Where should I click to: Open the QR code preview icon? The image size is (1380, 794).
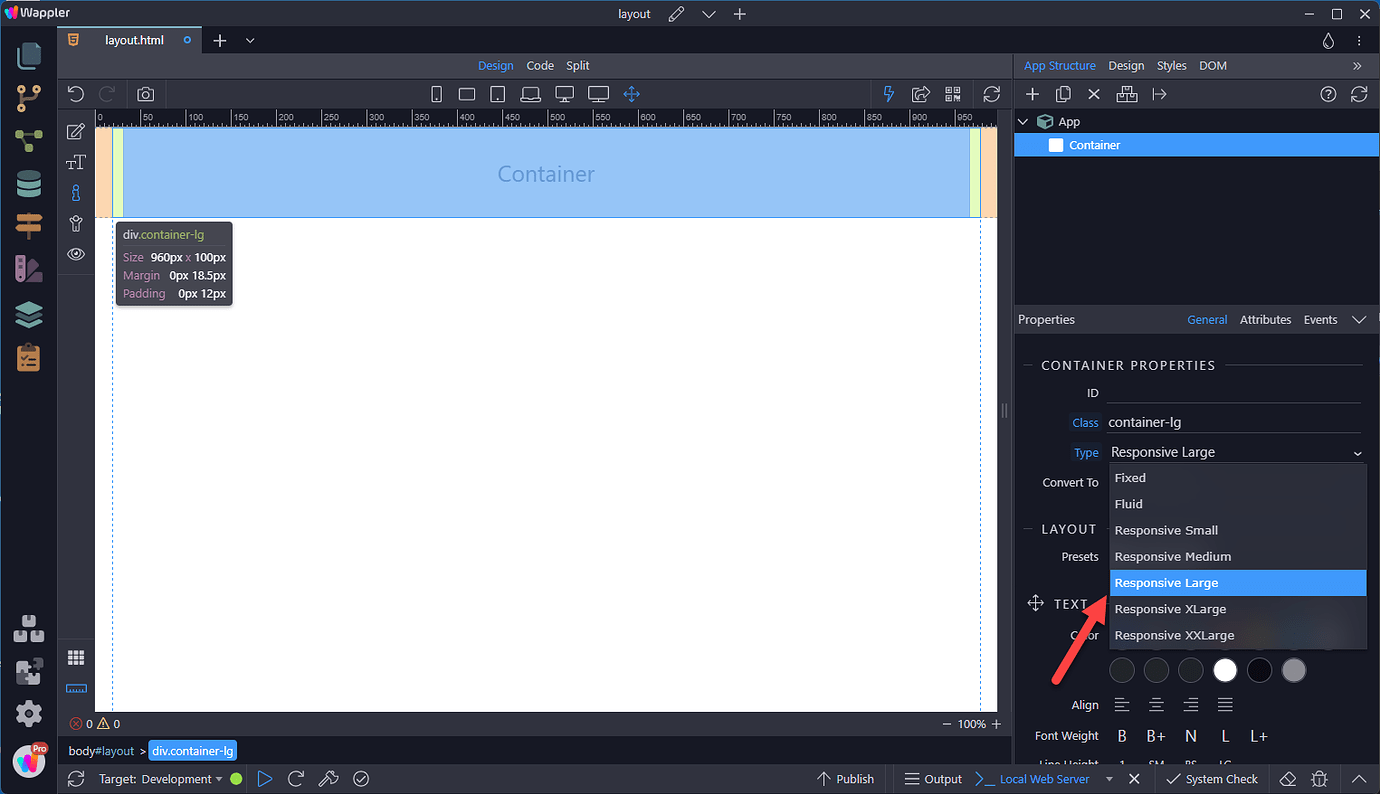click(x=952, y=93)
